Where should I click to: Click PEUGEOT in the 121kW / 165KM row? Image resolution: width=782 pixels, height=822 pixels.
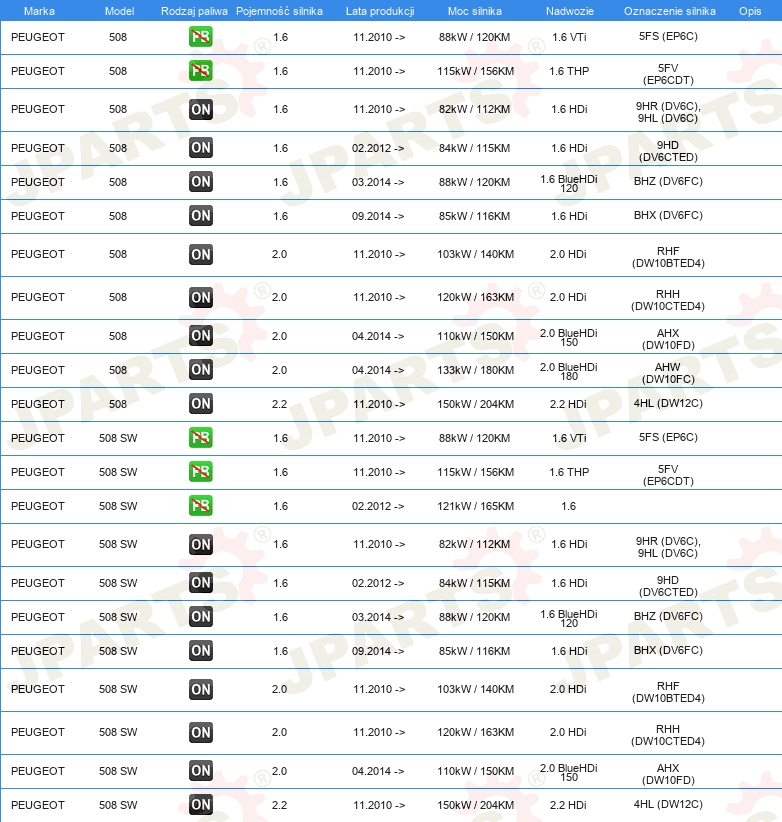click(38, 506)
